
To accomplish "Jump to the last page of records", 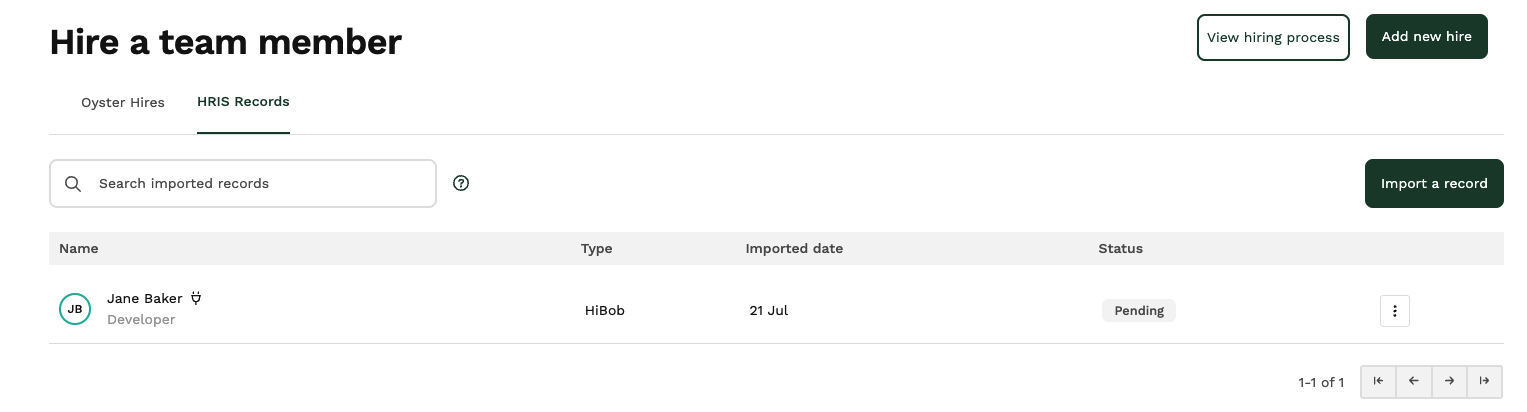I will (1484, 381).
